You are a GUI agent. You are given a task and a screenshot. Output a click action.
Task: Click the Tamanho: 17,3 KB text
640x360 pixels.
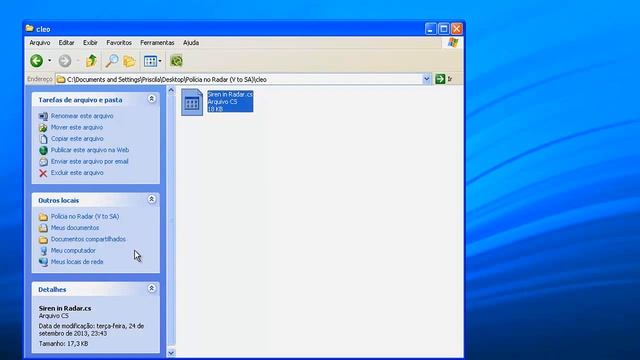63,344
